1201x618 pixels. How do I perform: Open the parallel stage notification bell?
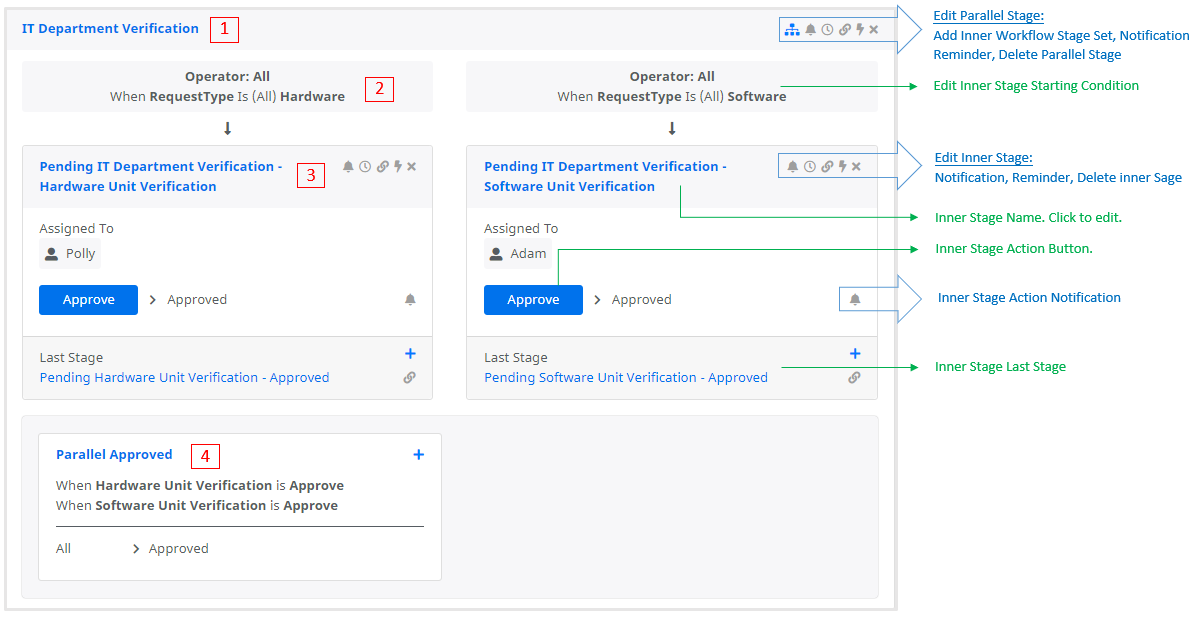tap(811, 30)
